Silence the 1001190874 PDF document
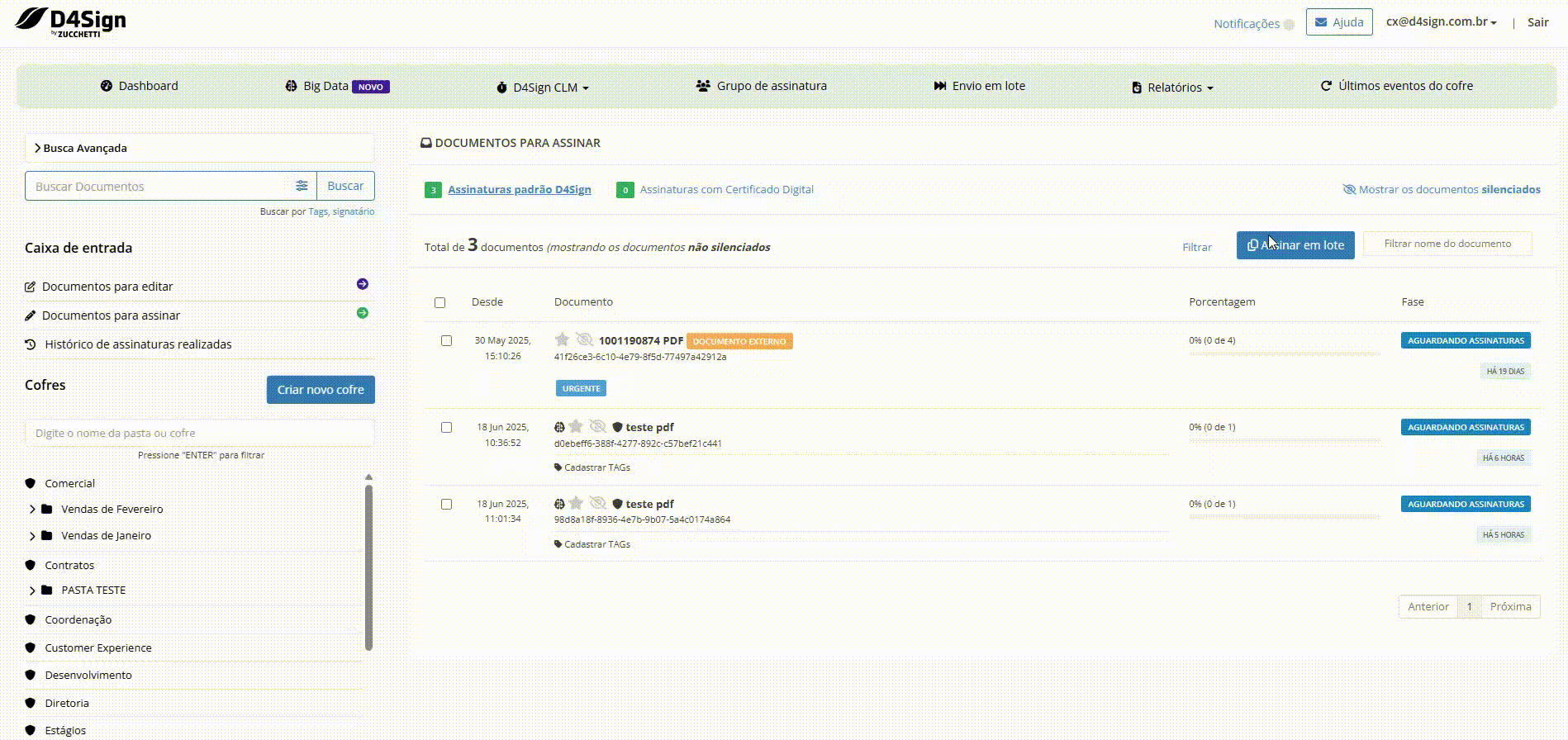The height and width of the screenshot is (740, 1568). pos(584,339)
